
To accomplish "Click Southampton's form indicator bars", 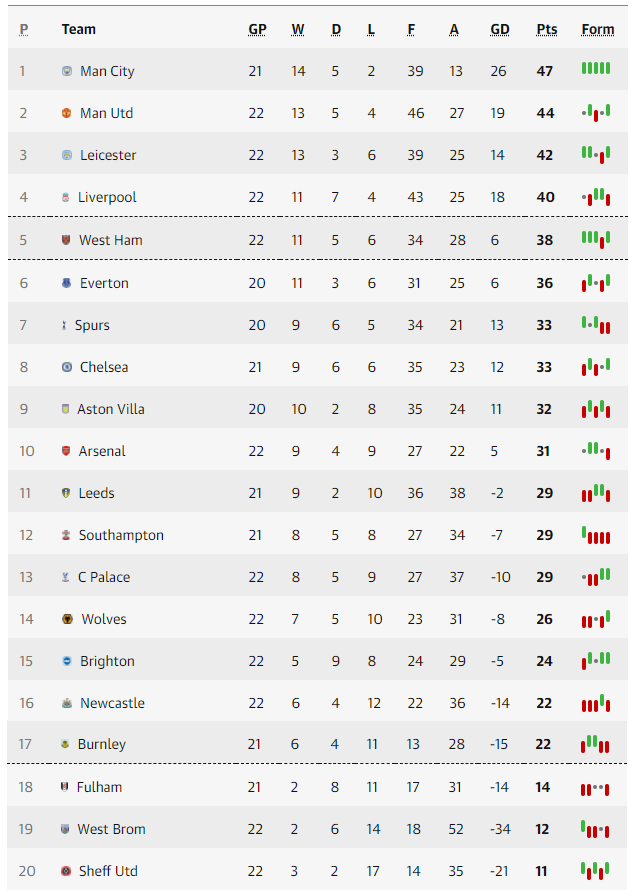I will point(595,535).
